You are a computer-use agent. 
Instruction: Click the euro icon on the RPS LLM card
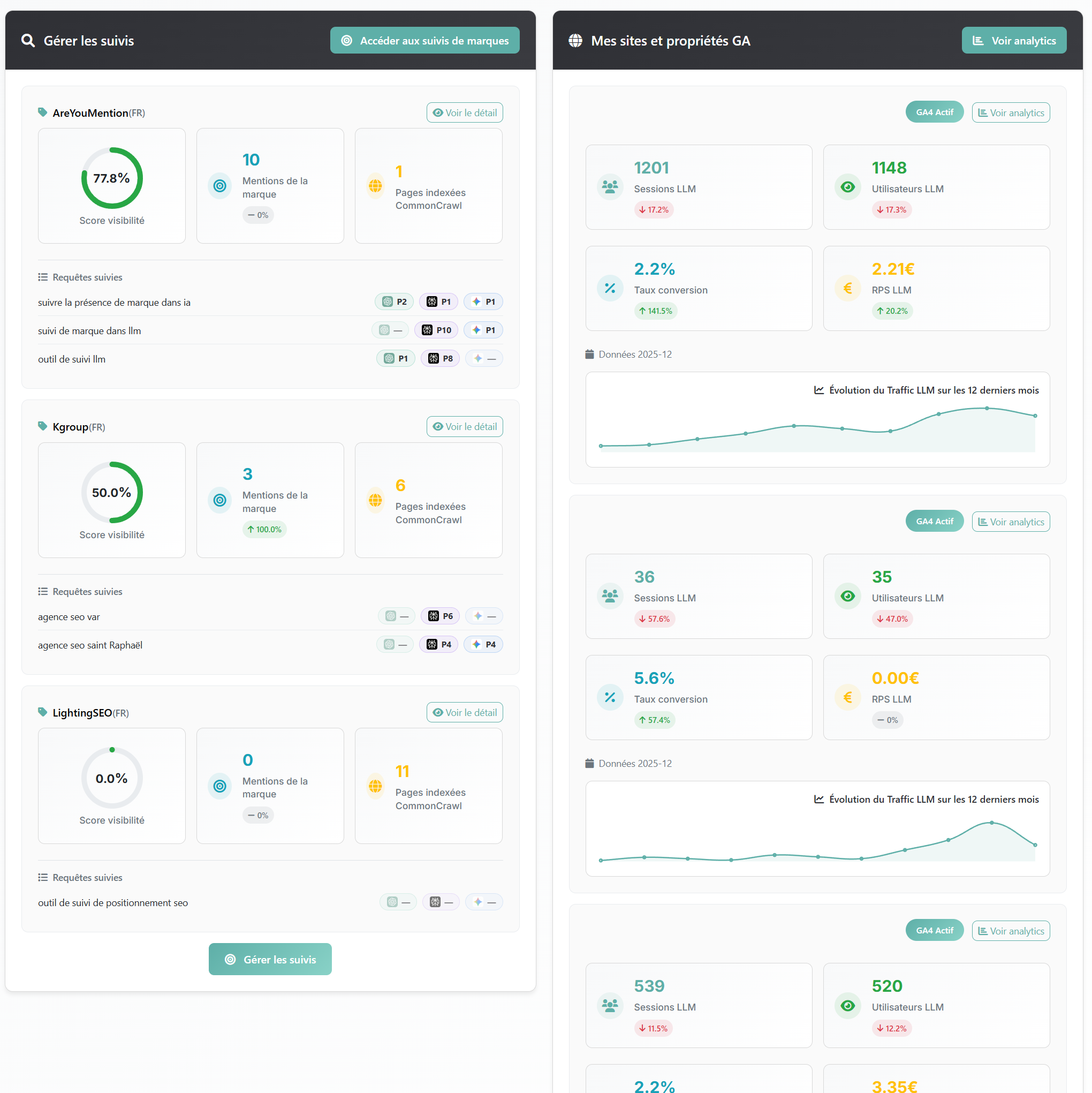(847, 288)
